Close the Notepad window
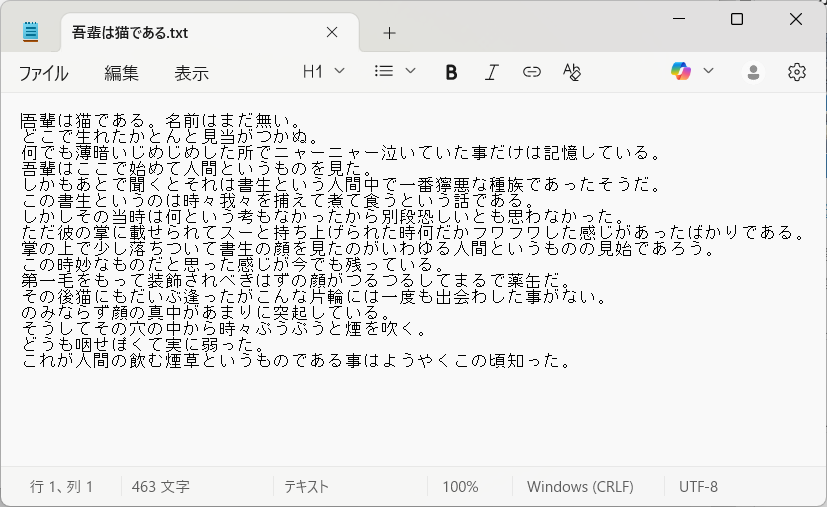 (x=795, y=19)
